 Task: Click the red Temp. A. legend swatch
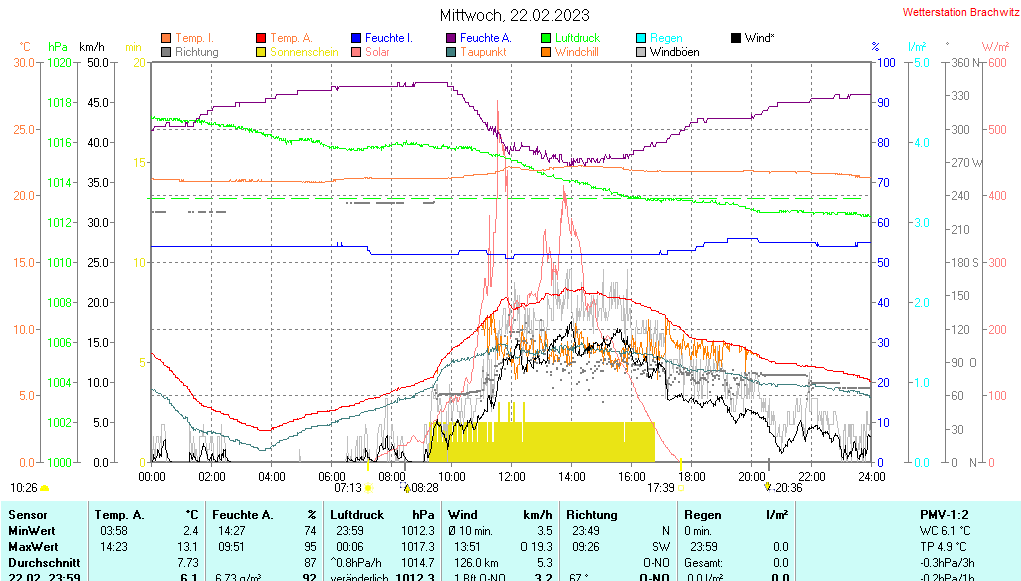[262, 38]
